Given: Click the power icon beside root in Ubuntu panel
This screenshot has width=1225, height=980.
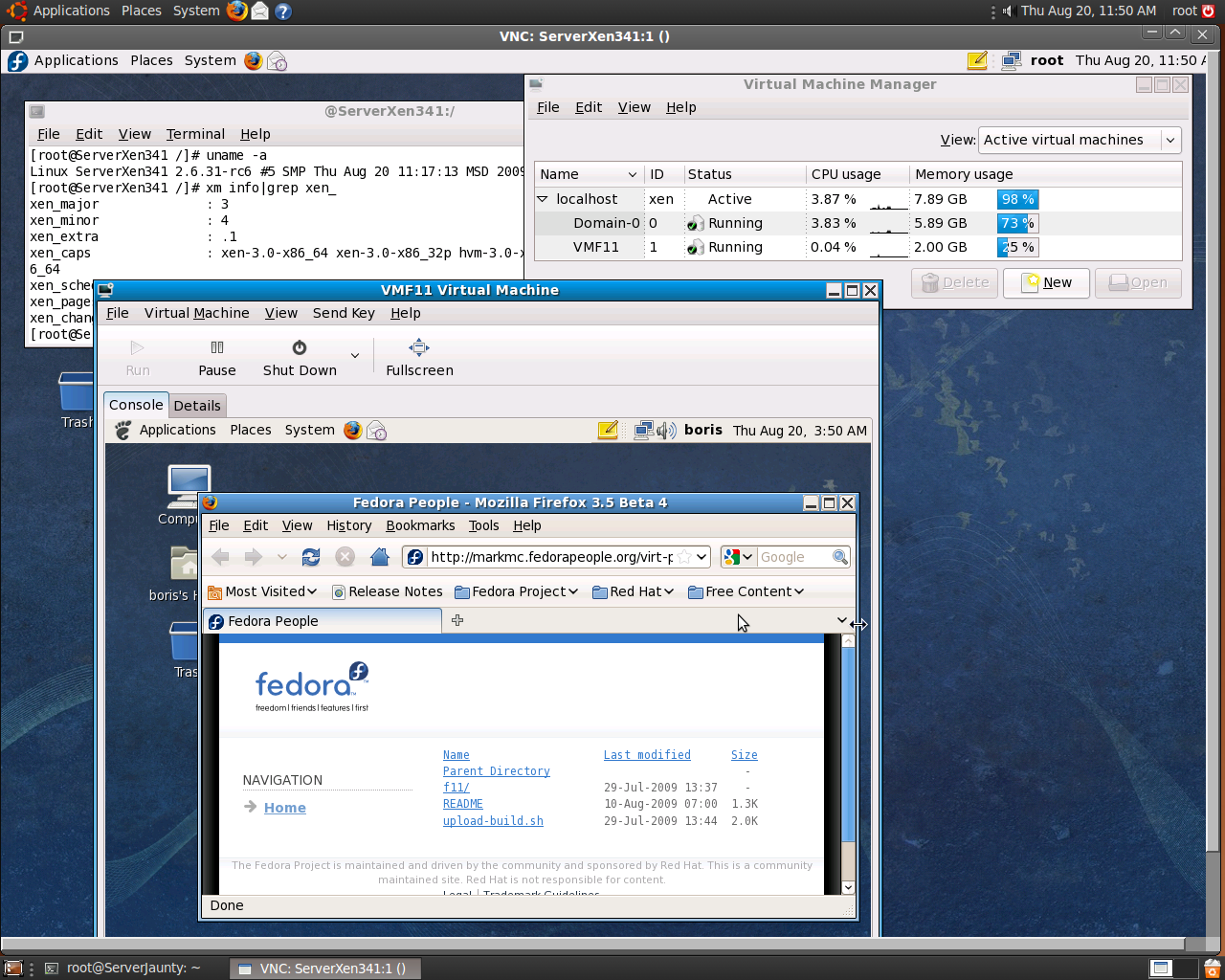Looking at the screenshot, I should coord(1208,11).
